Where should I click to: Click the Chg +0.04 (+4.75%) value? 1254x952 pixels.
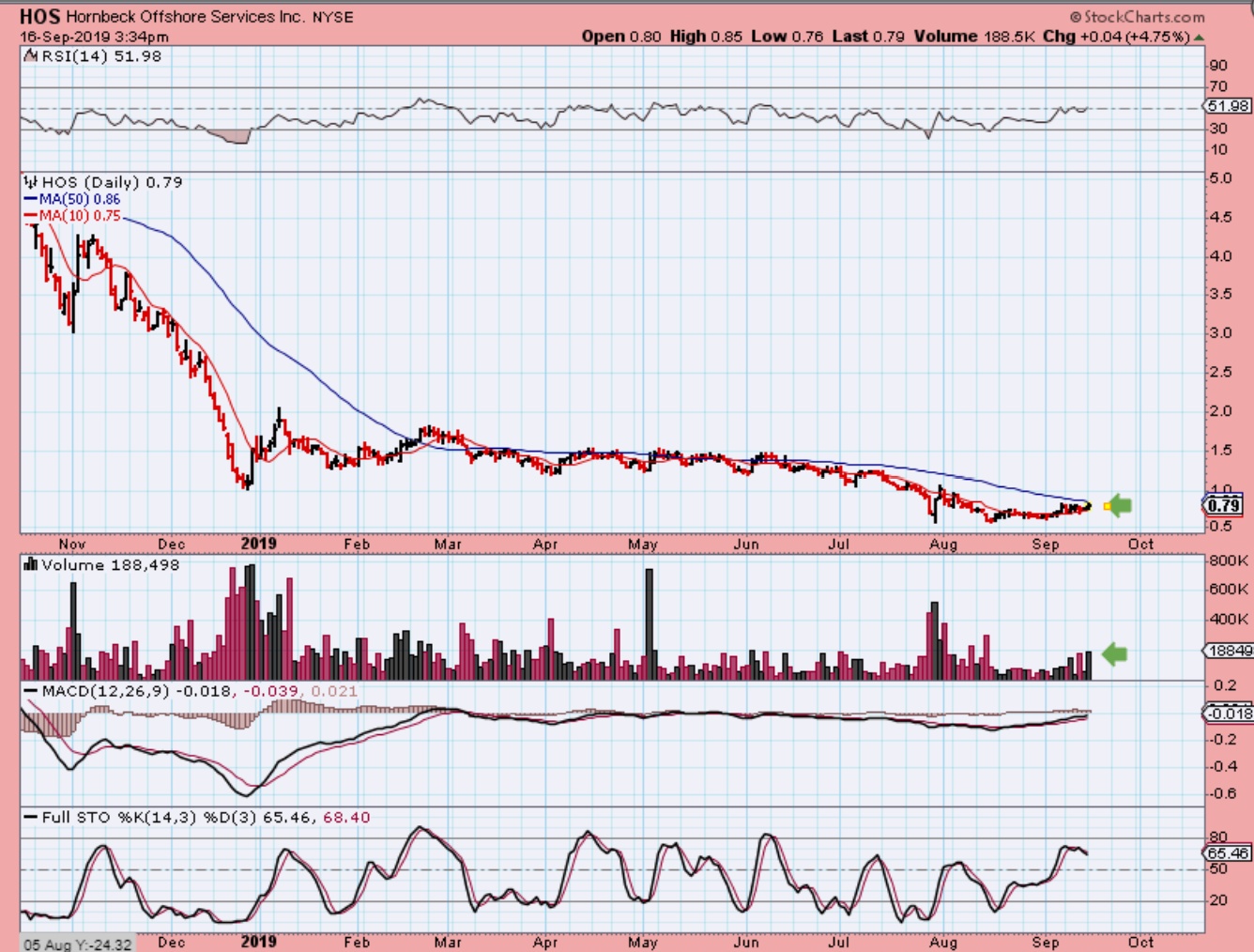pyautogui.click(x=1116, y=37)
